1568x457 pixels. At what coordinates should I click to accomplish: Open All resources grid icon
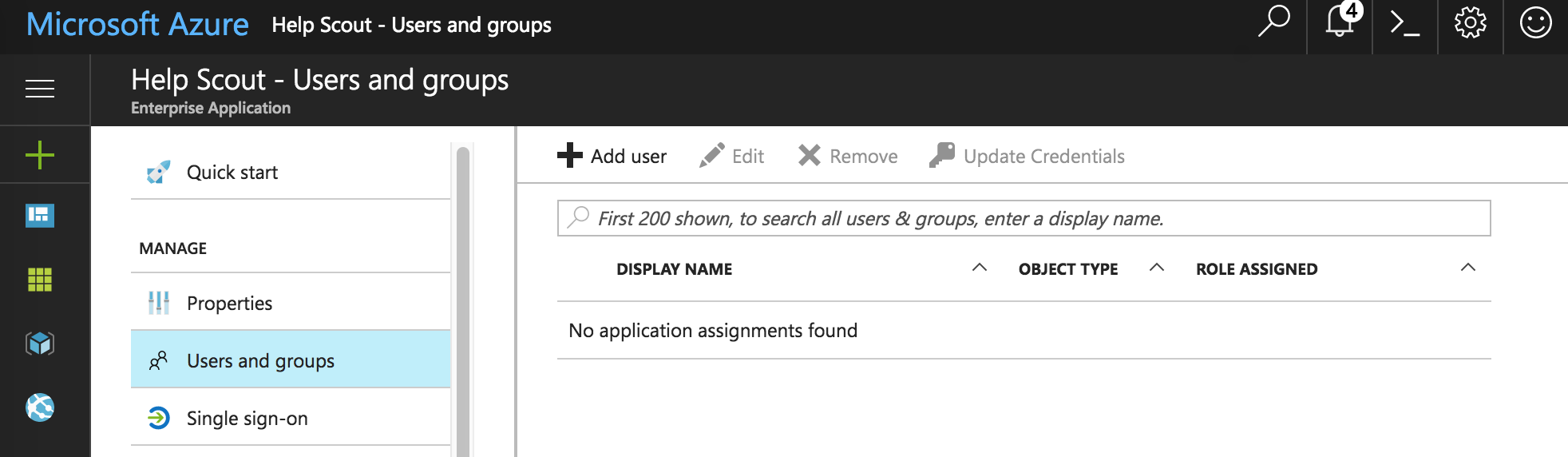[x=40, y=280]
